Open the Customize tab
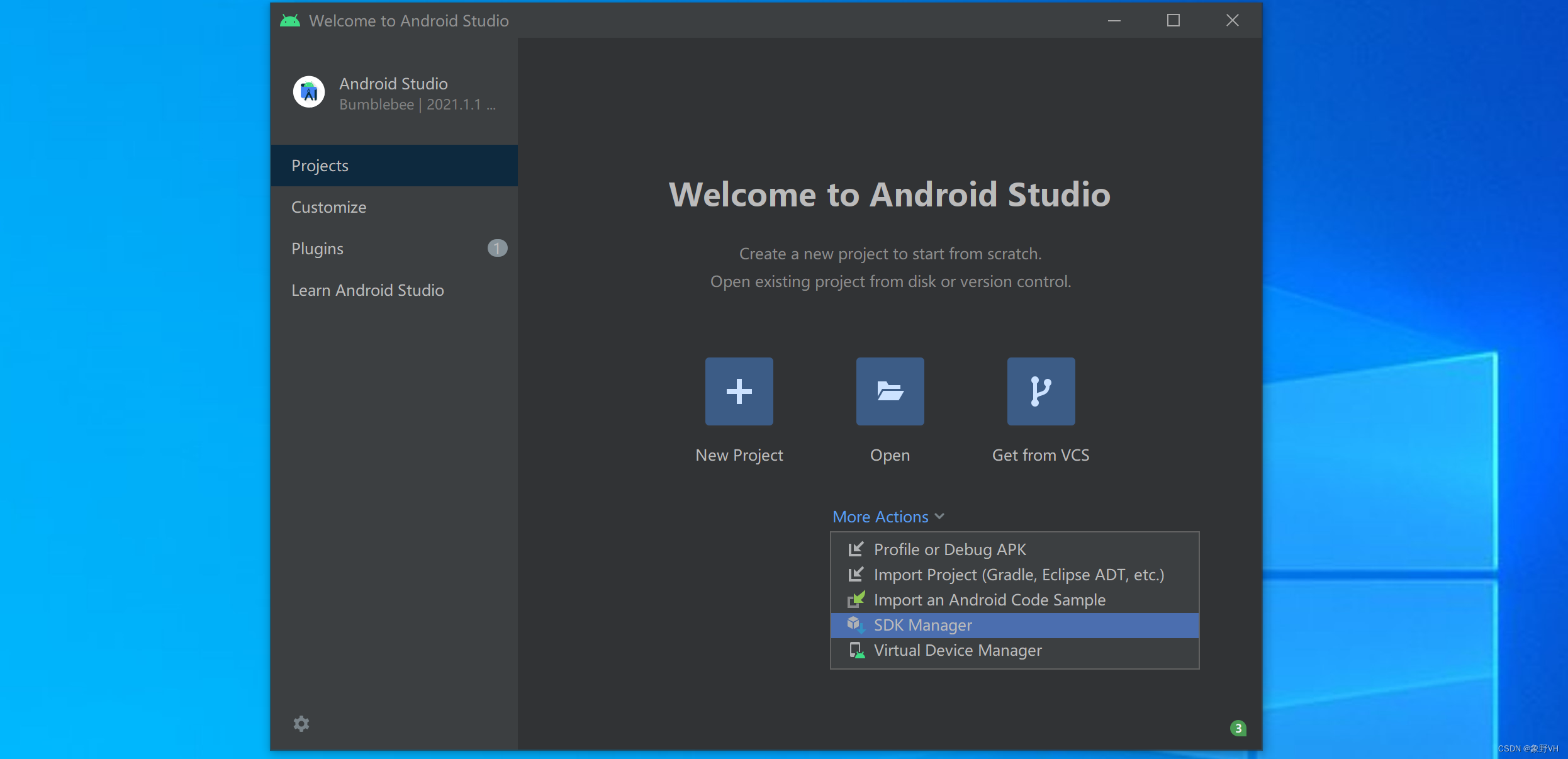 point(328,207)
